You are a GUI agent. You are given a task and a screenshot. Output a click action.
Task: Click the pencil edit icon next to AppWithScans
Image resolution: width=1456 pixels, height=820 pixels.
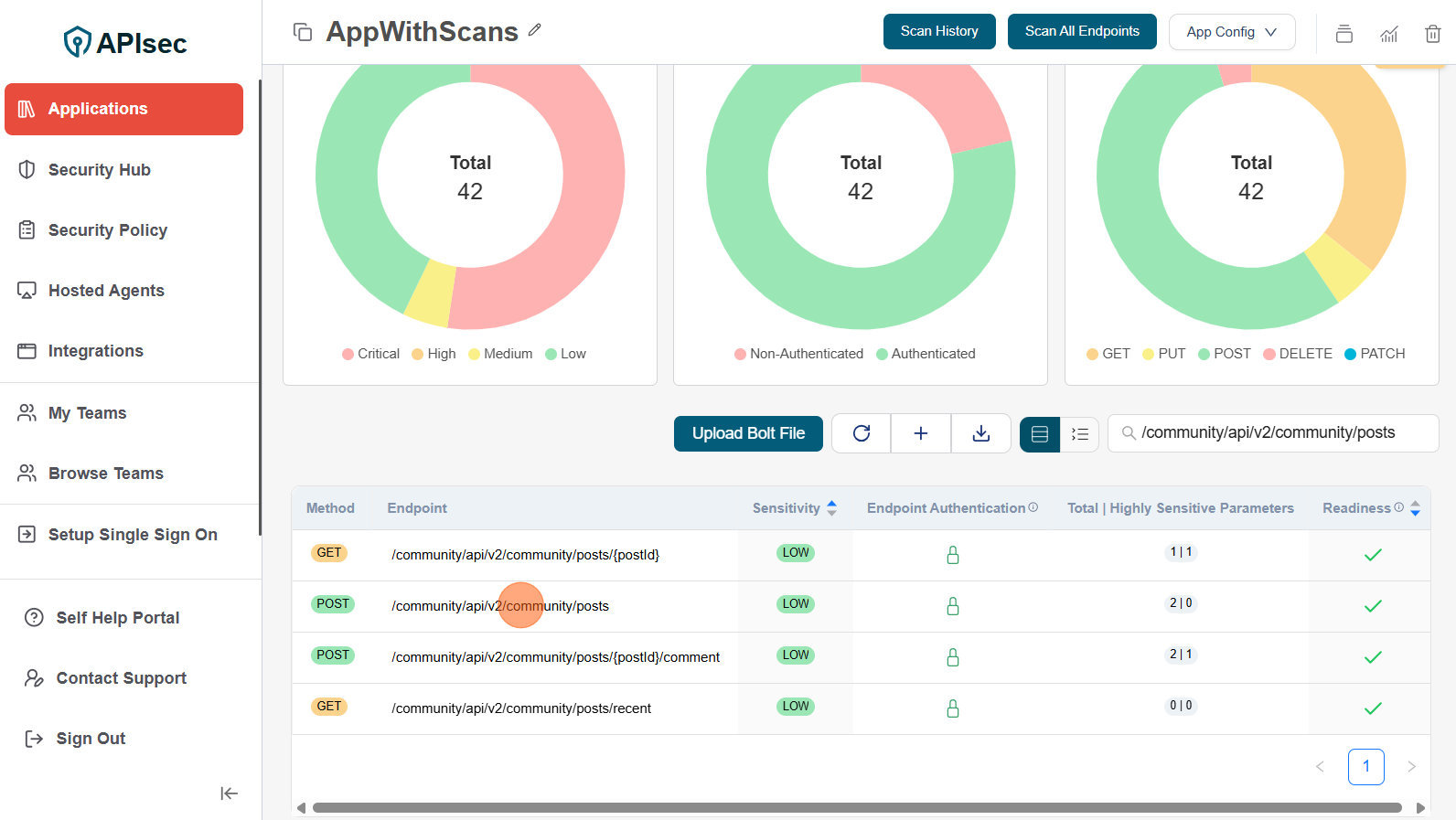click(535, 30)
